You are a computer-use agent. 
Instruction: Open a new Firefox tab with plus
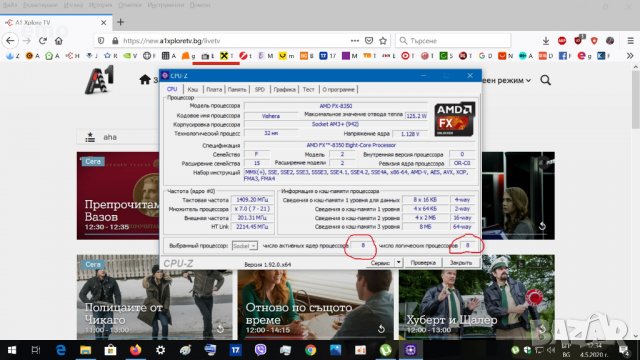pos(120,22)
